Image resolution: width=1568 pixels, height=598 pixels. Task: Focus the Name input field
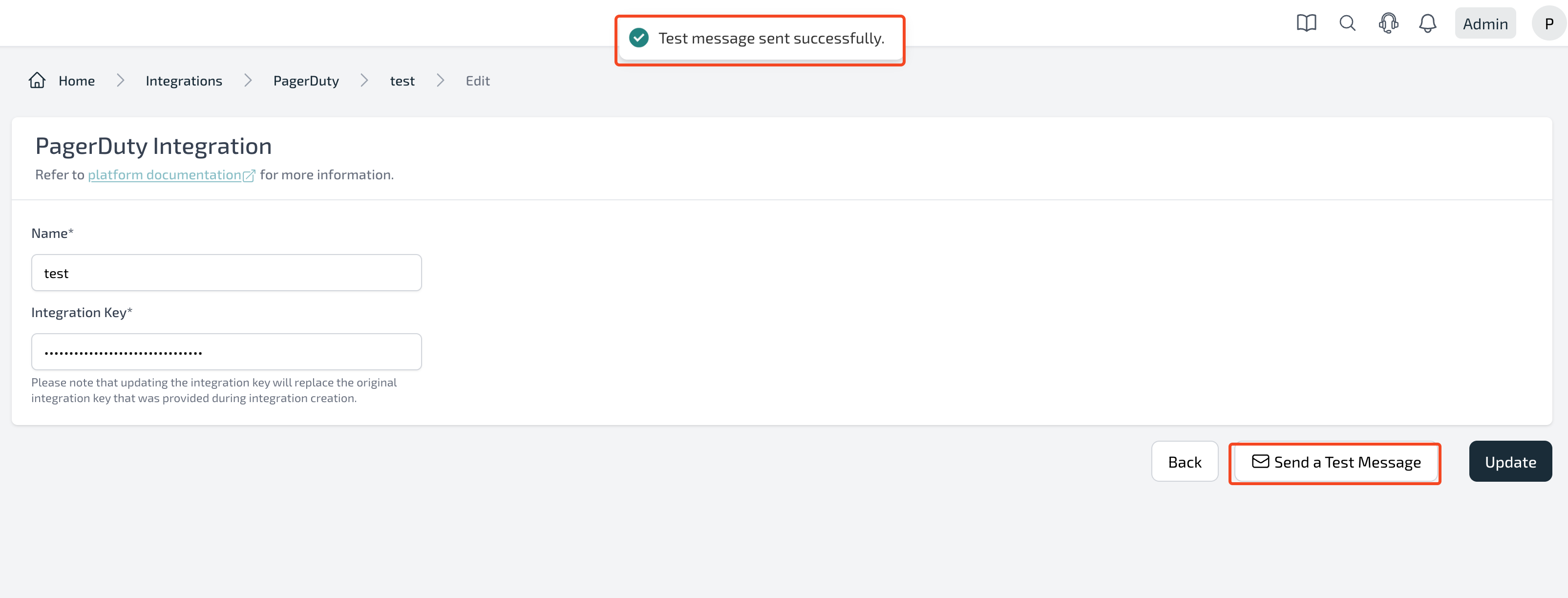coord(227,273)
